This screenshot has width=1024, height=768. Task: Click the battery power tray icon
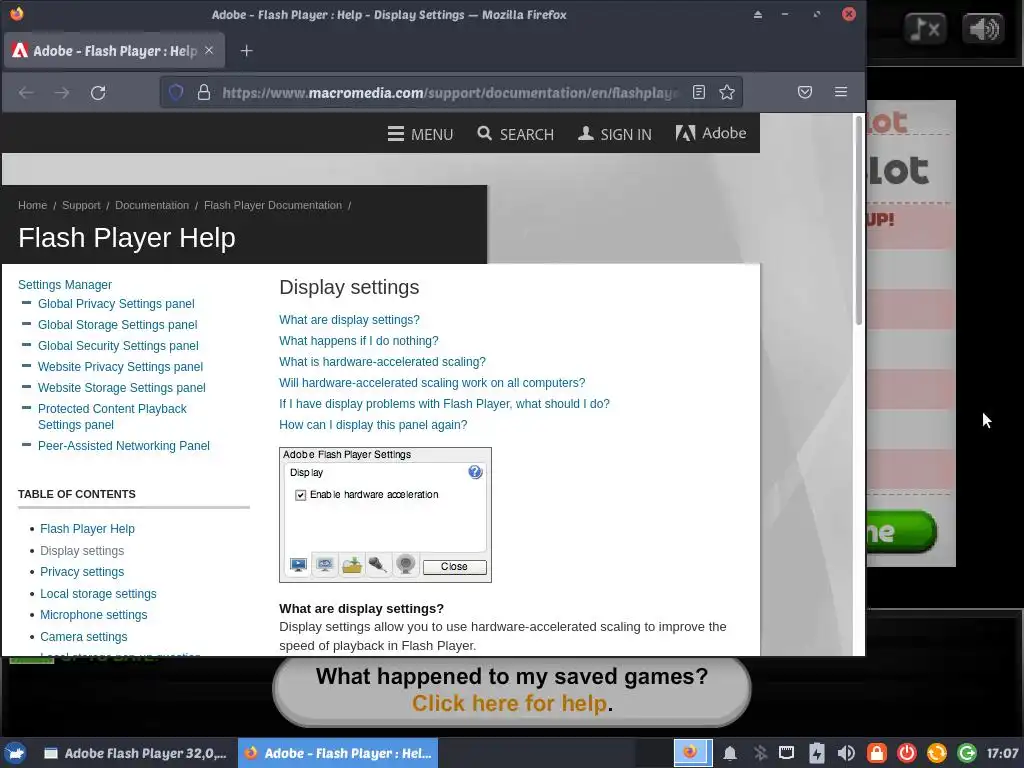[816, 754]
